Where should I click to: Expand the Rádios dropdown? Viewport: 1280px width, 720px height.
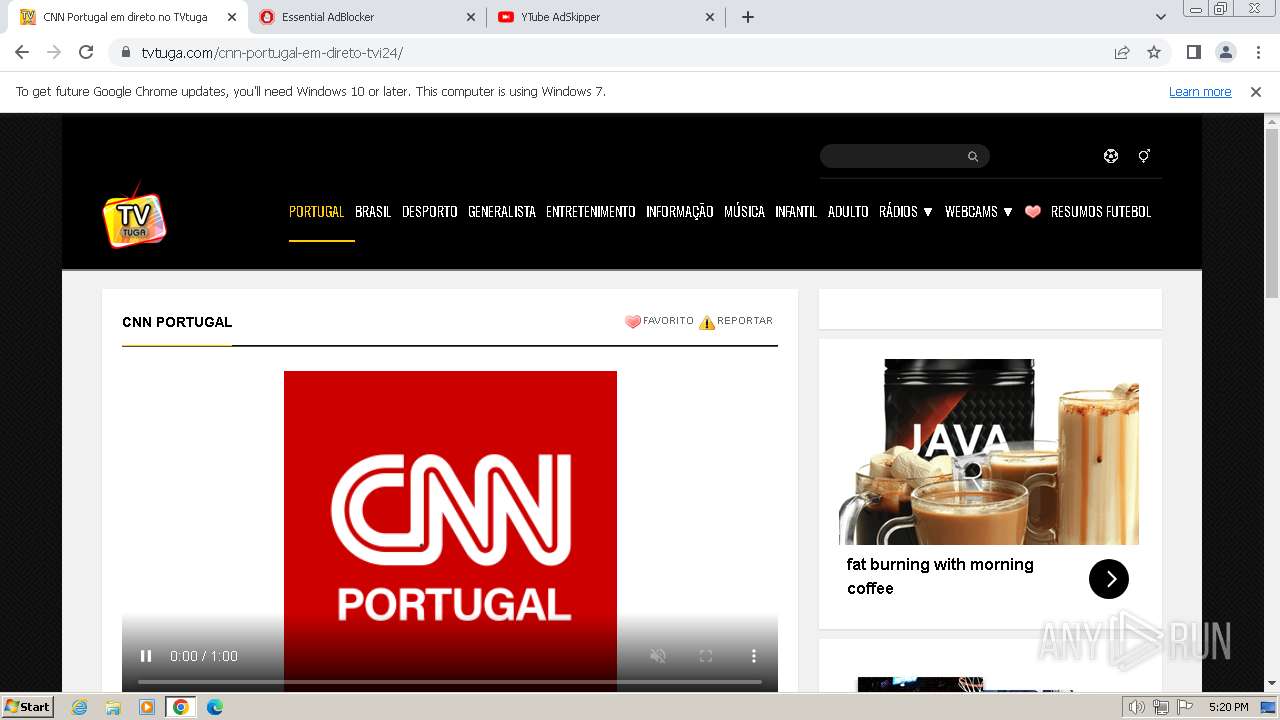click(x=906, y=212)
